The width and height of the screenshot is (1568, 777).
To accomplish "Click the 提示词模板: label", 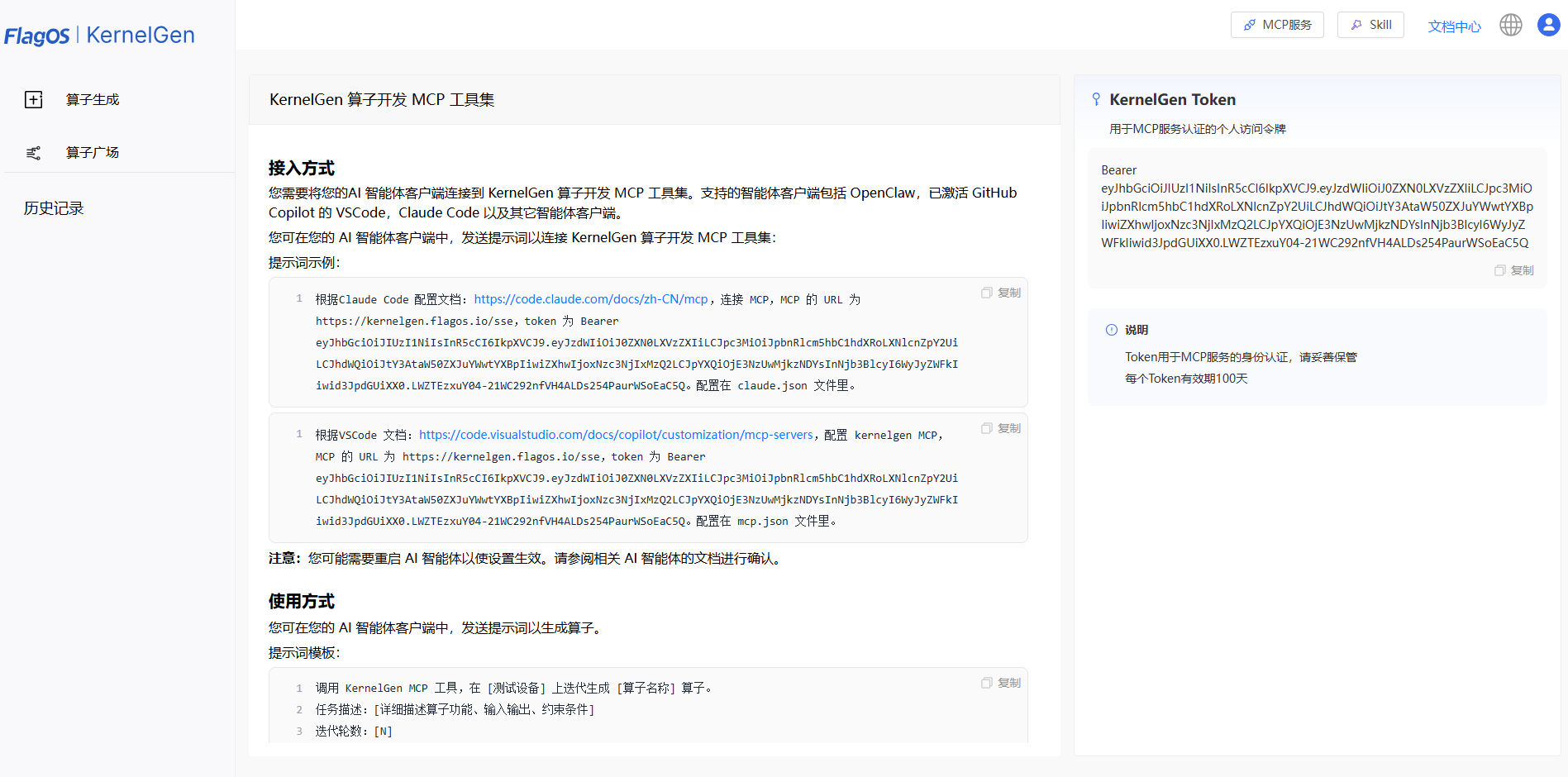I will tap(304, 653).
